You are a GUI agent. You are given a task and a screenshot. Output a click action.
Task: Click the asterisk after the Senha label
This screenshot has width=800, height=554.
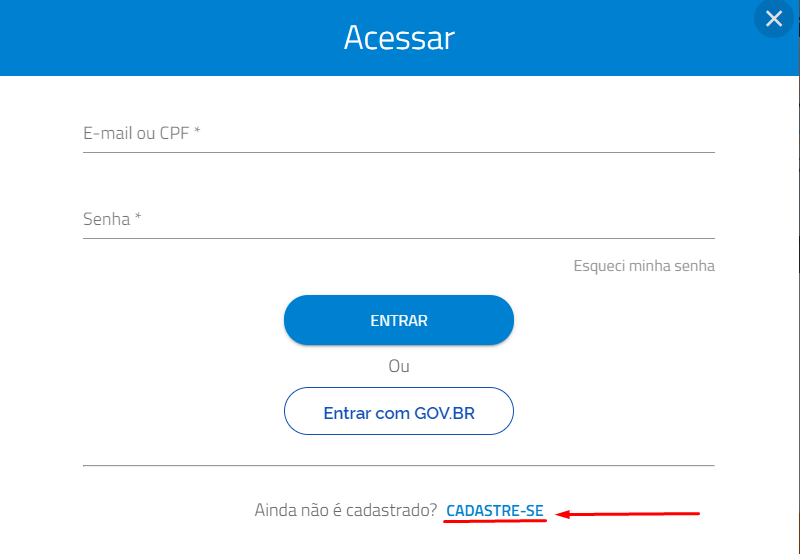click(138, 216)
